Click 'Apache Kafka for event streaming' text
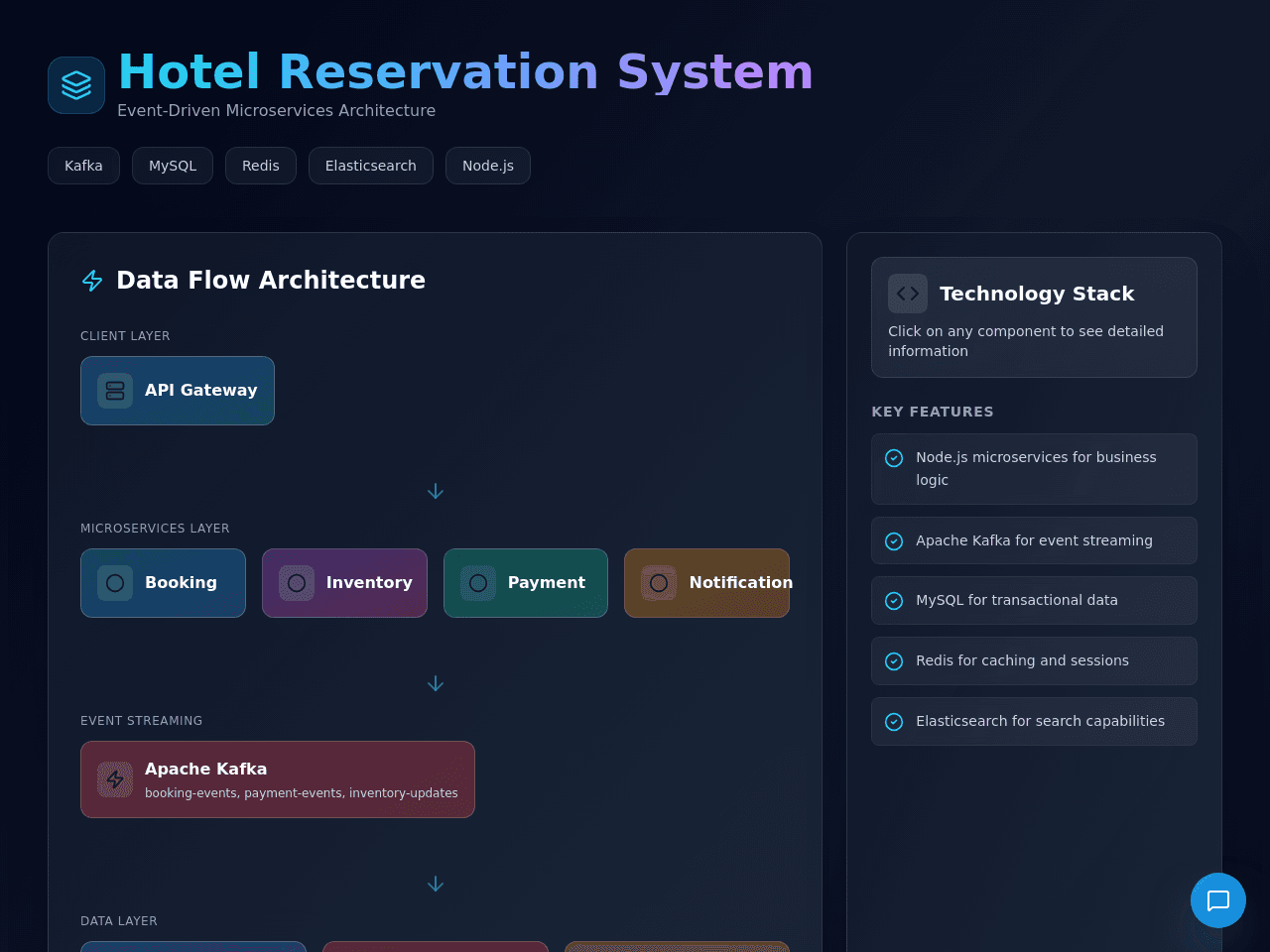Screen dimensions: 1270x952 coord(1034,540)
